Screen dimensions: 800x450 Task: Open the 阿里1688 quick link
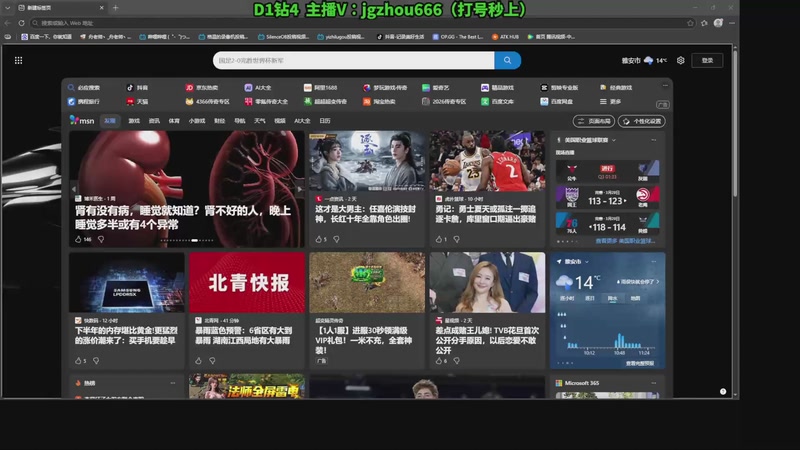tap(320, 88)
